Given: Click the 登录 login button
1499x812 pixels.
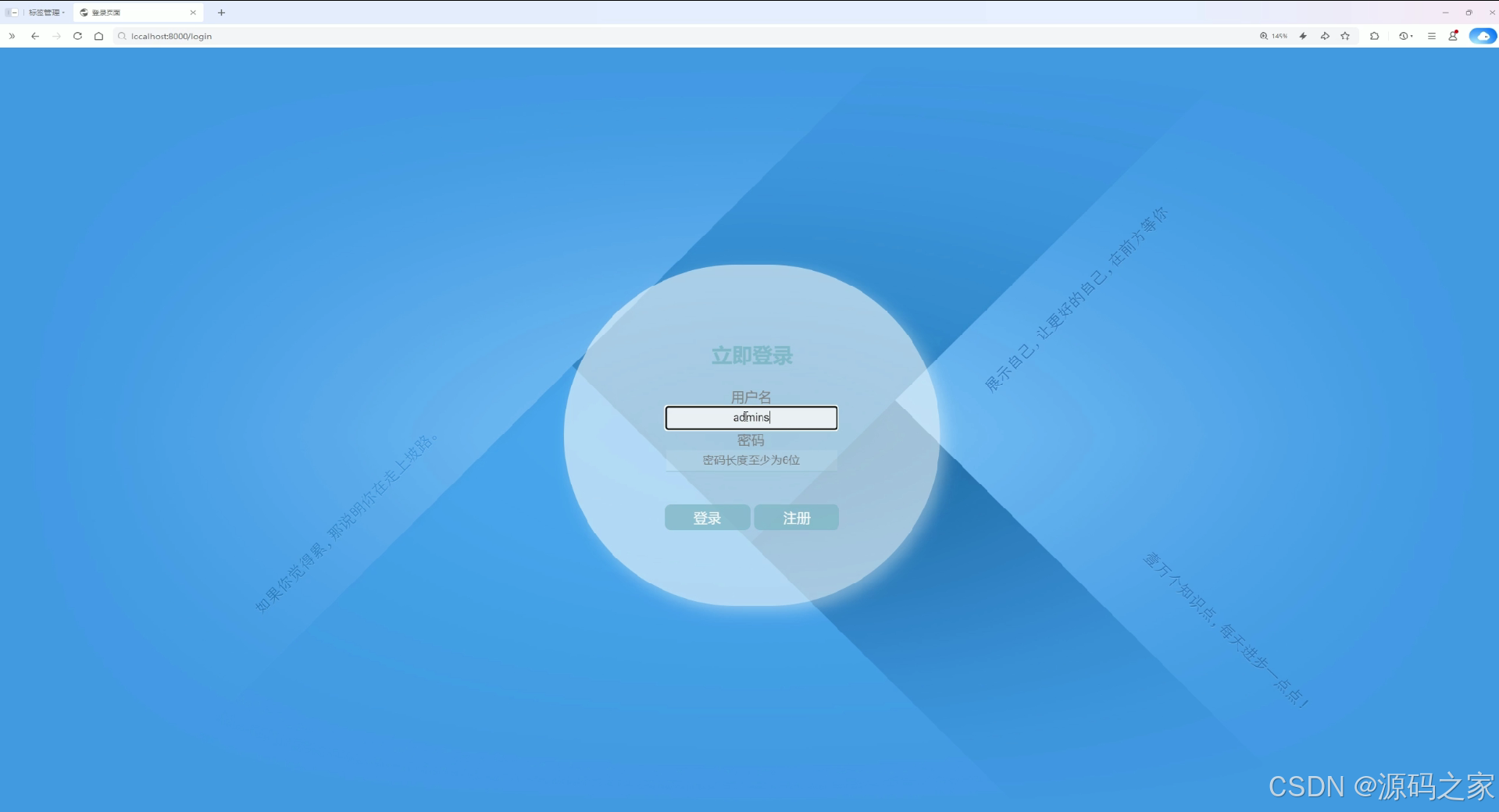Looking at the screenshot, I should pos(708,518).
